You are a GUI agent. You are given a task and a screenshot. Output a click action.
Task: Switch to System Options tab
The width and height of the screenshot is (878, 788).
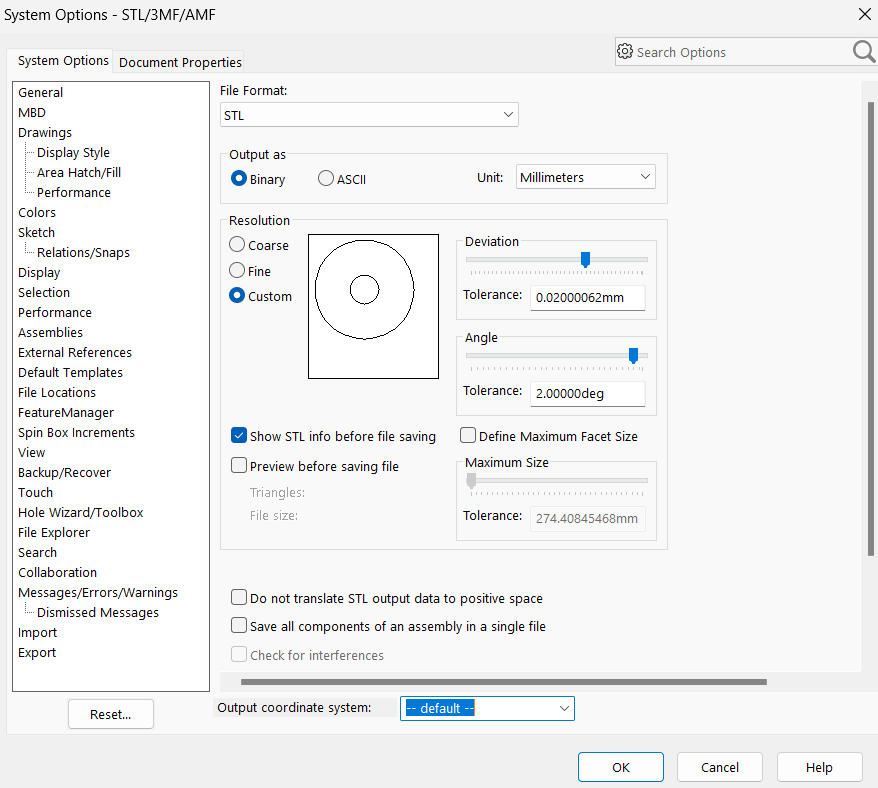click(63, 60)
